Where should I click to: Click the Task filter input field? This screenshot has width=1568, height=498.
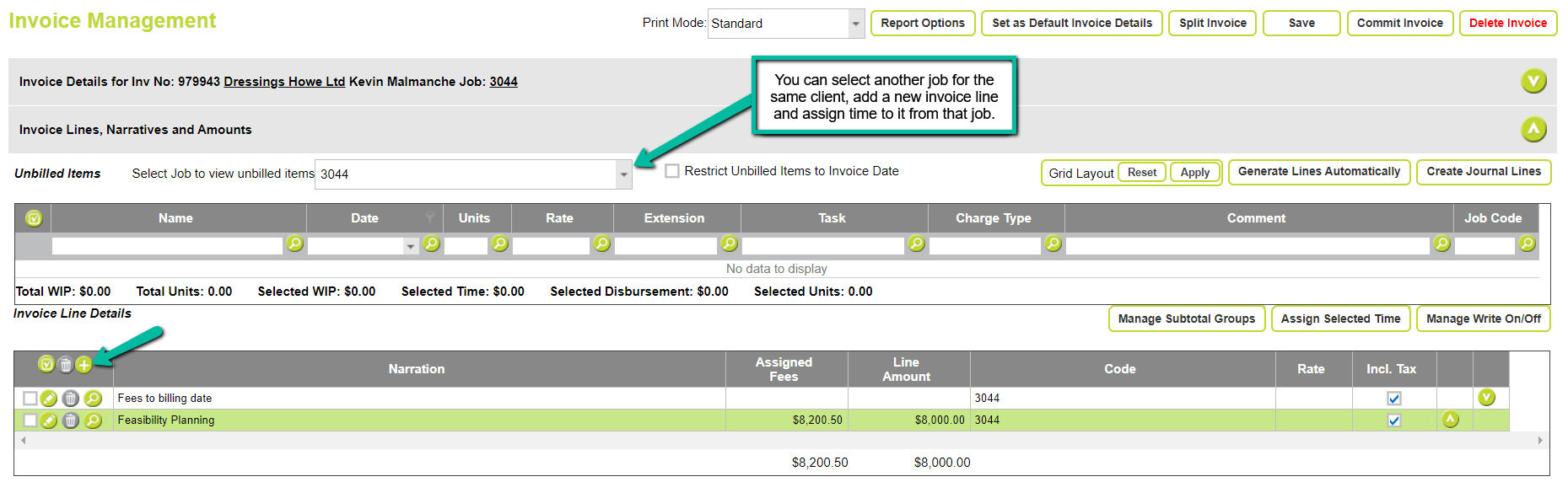(x=823, y=246)
